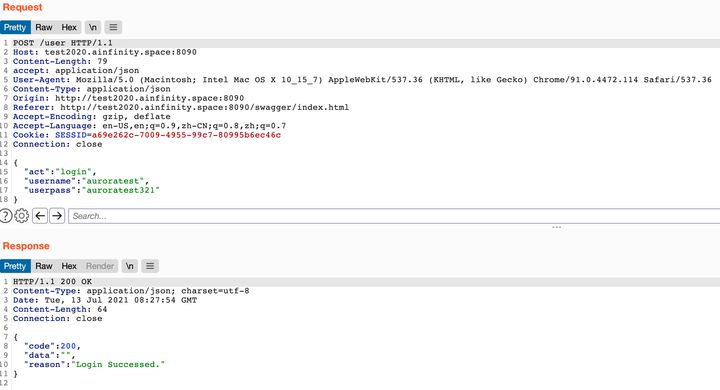Viewport: 720px width, 390px height.
Task: Go to previous search match arrow
Action: click(x=40, y=215)
